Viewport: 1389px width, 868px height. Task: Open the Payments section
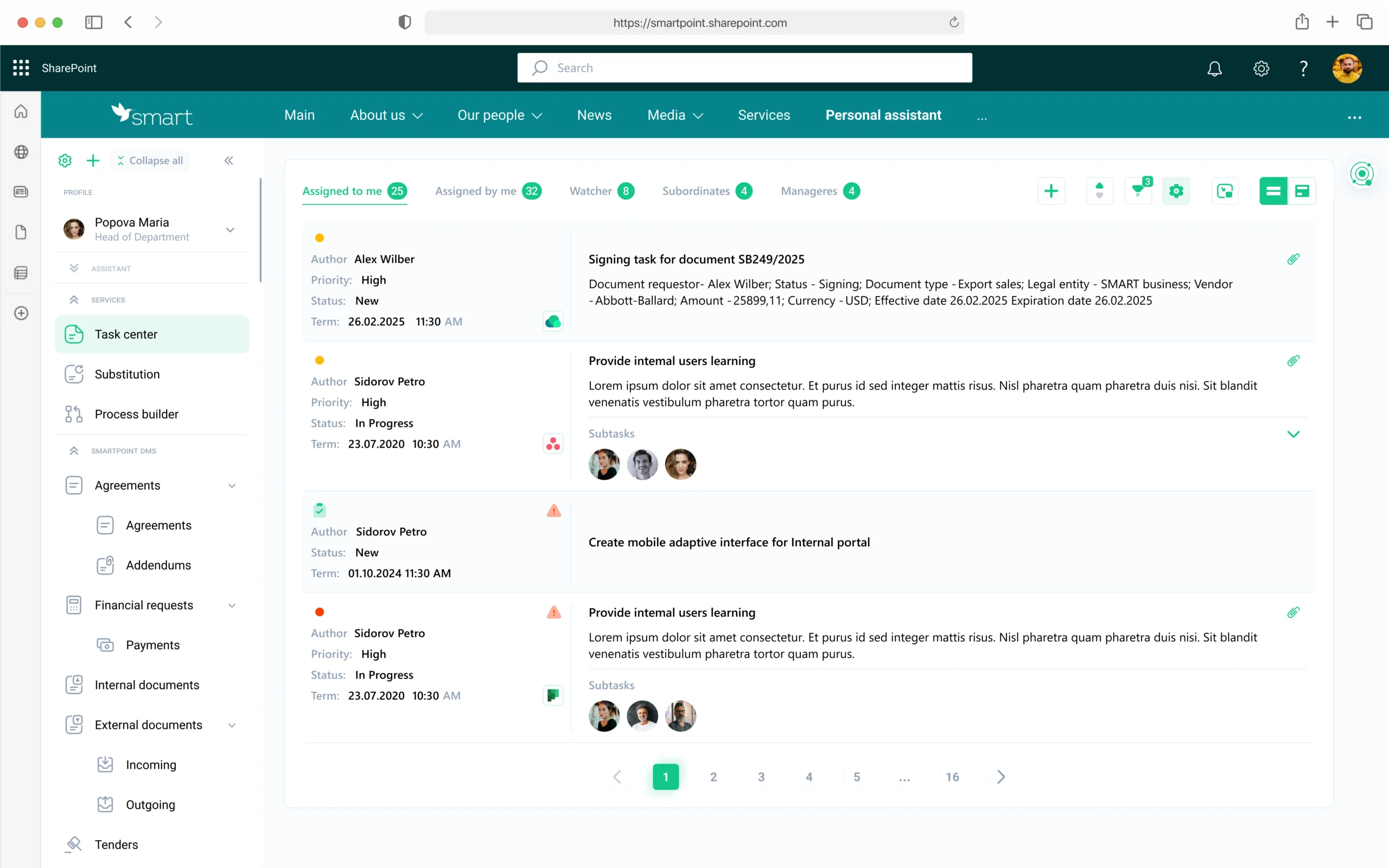pyautogui.click(x=152, y=644)
